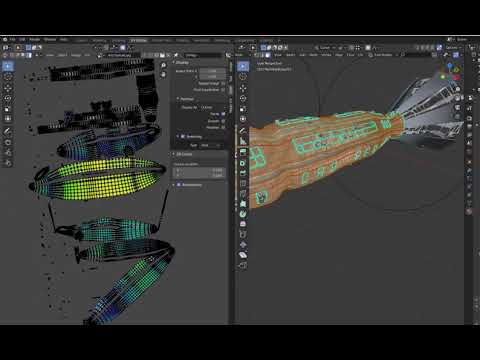
Task: Select the Shear tool
Action: pos(243,255)
